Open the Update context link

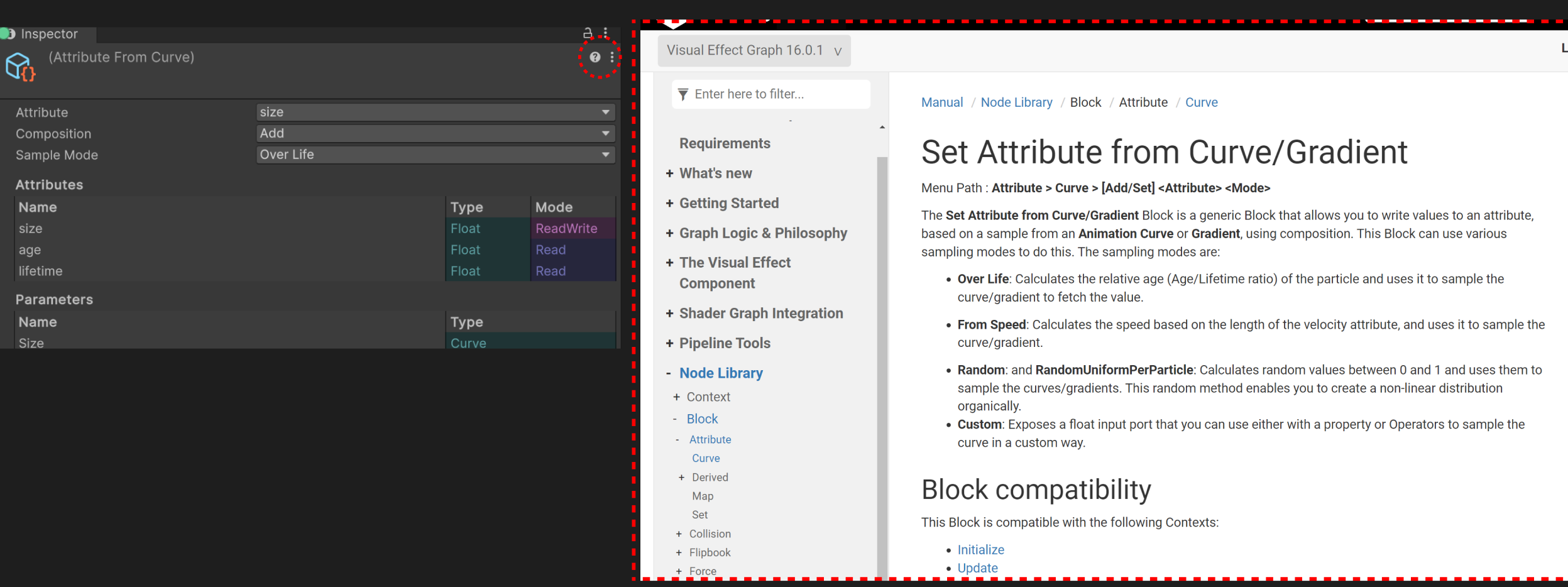pos(977,568)
